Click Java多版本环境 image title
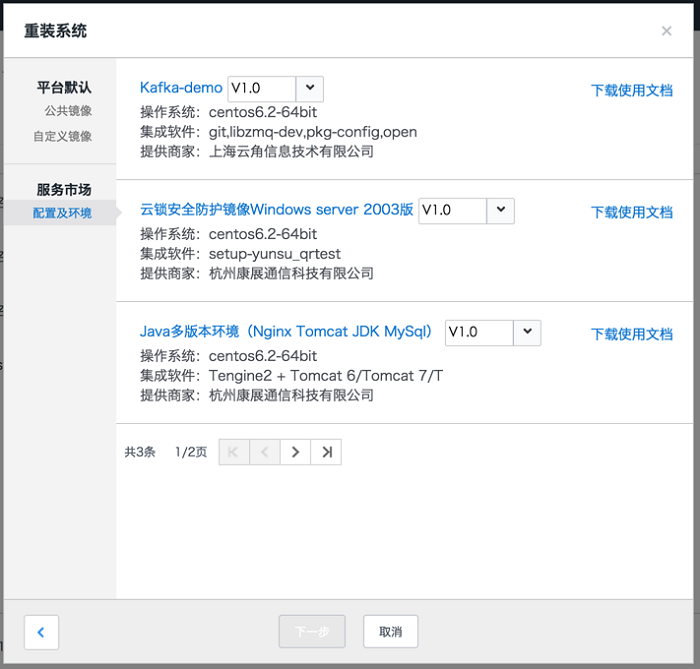 (x=288, y=332)
